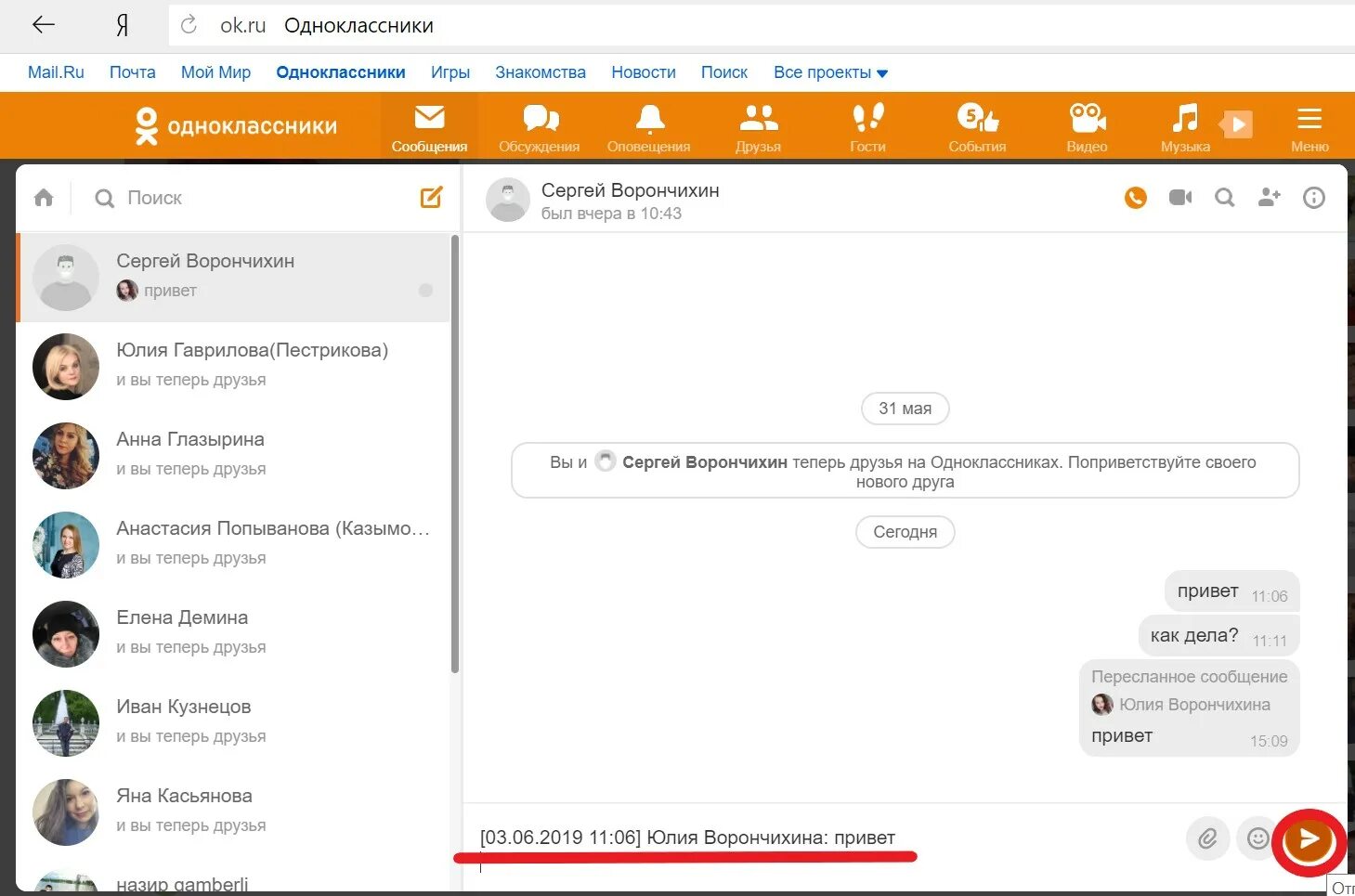Click the 'как дела?' message

1218,636
